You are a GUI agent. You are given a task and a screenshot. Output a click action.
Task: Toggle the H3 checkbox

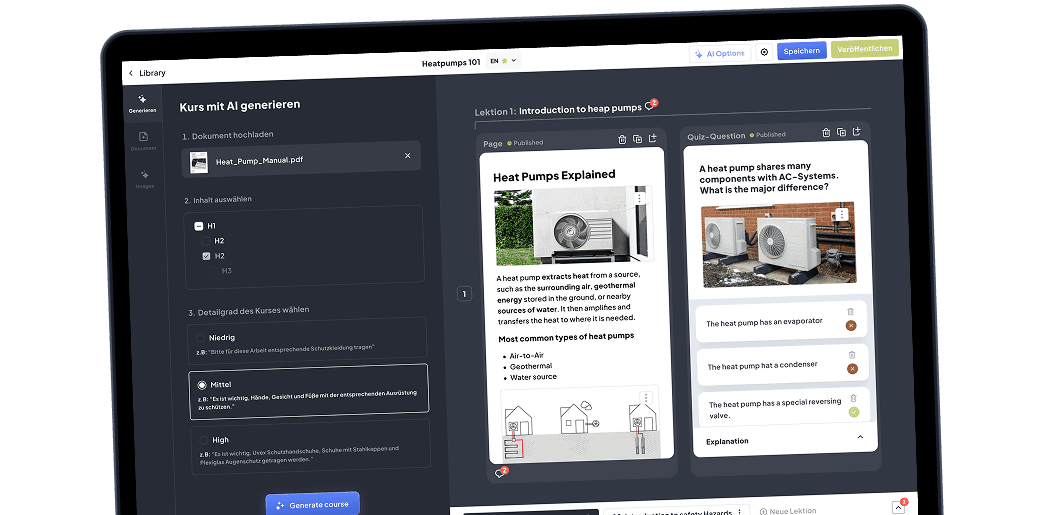point(213,270)
